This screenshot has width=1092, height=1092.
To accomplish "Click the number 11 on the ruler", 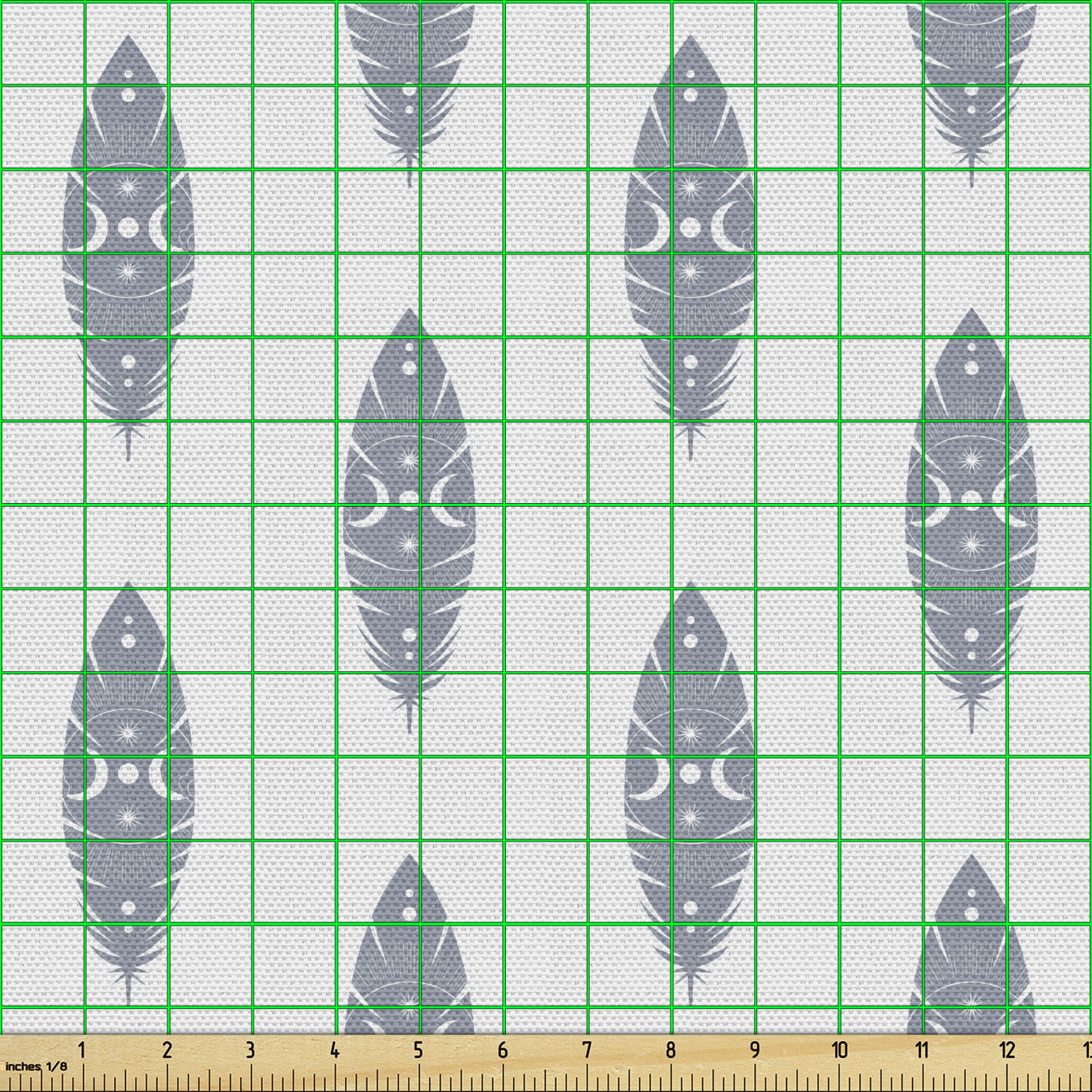I will tap(922, 1051).
